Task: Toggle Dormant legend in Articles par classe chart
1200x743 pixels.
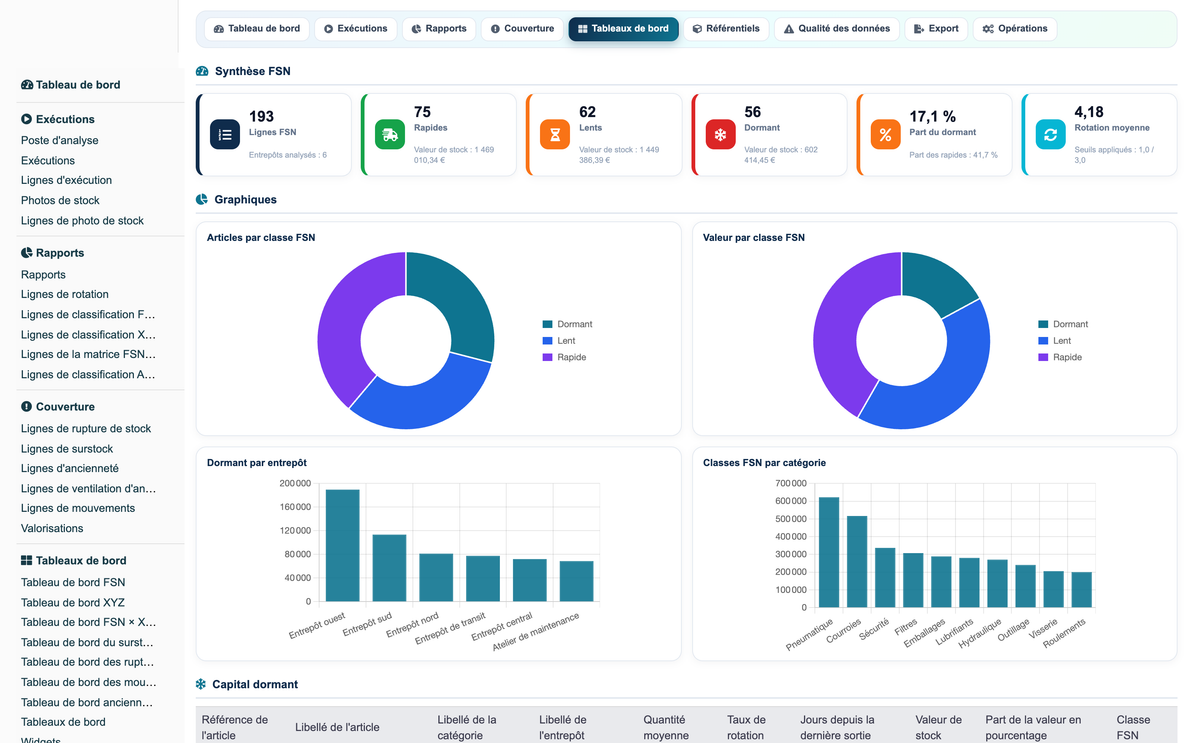Action: [x=567, y=324]
